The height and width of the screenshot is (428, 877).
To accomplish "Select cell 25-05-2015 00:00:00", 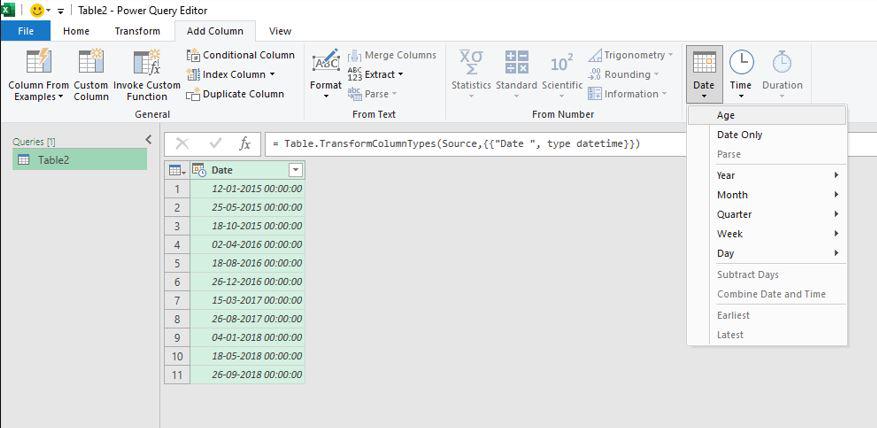I will (247, 208).
